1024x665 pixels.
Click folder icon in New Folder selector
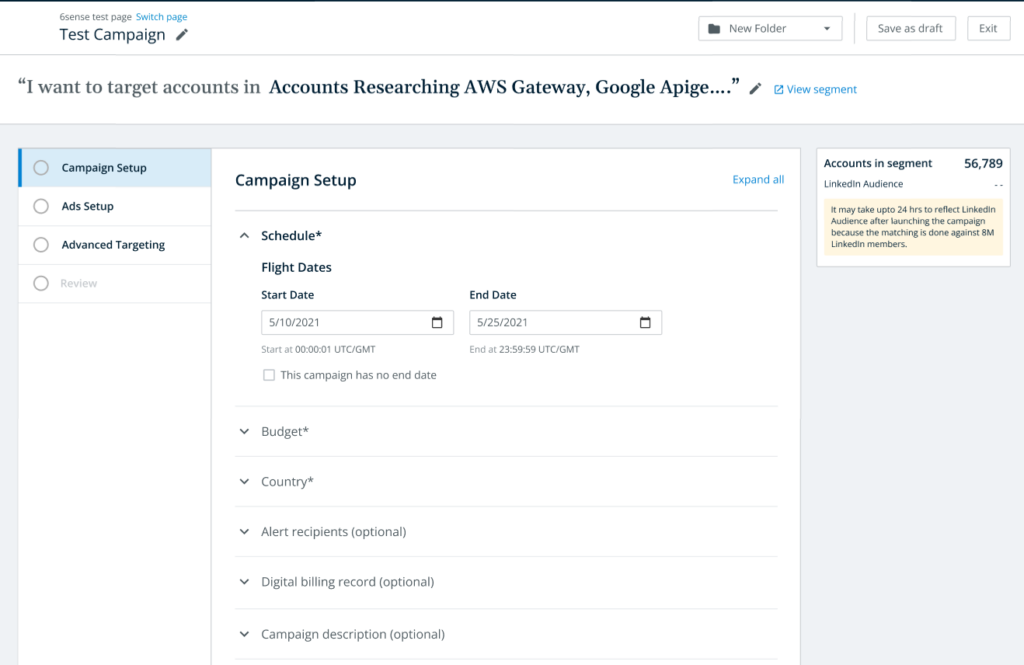point(714,29)
